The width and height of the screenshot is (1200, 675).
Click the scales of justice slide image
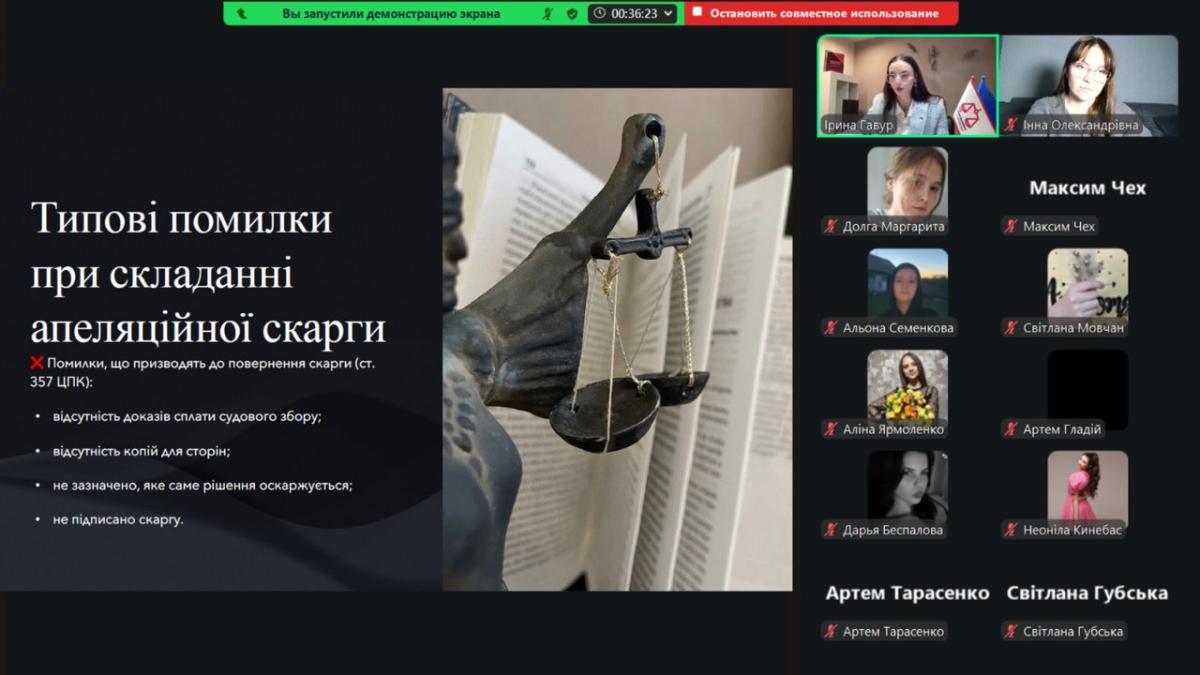[x=617, y=339]
